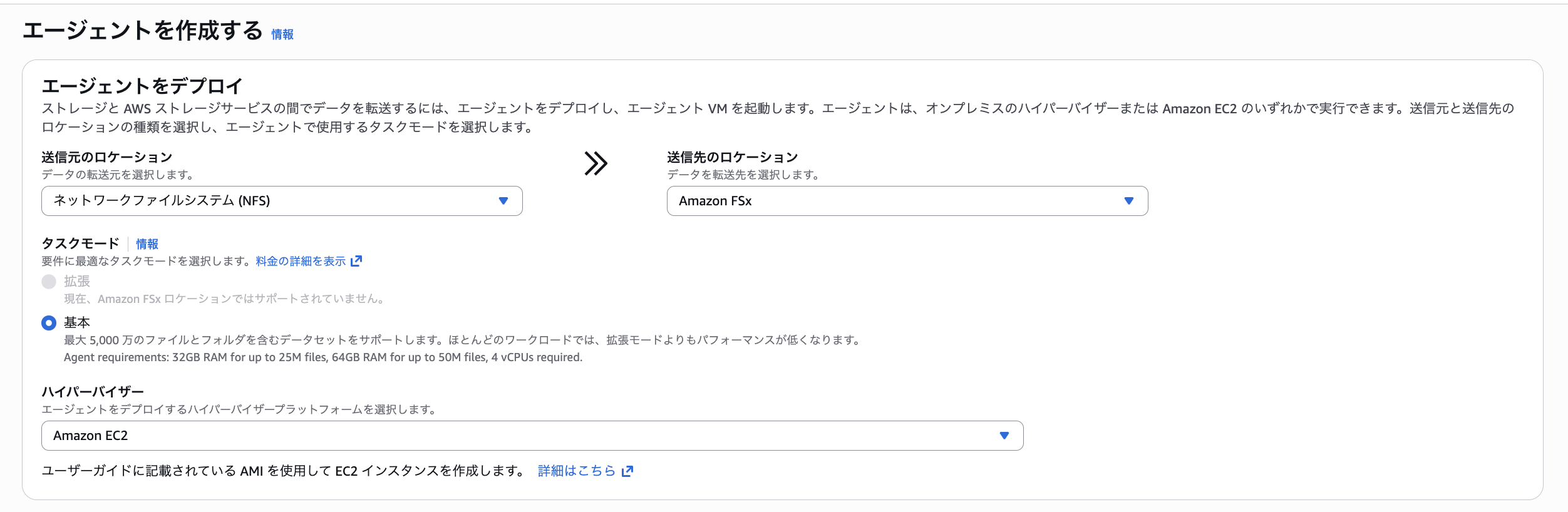The width and height of the screenshot is (1568, 512).
Task: Click the external link icon after 詳細はこちら
Action: tap(627, 471)
